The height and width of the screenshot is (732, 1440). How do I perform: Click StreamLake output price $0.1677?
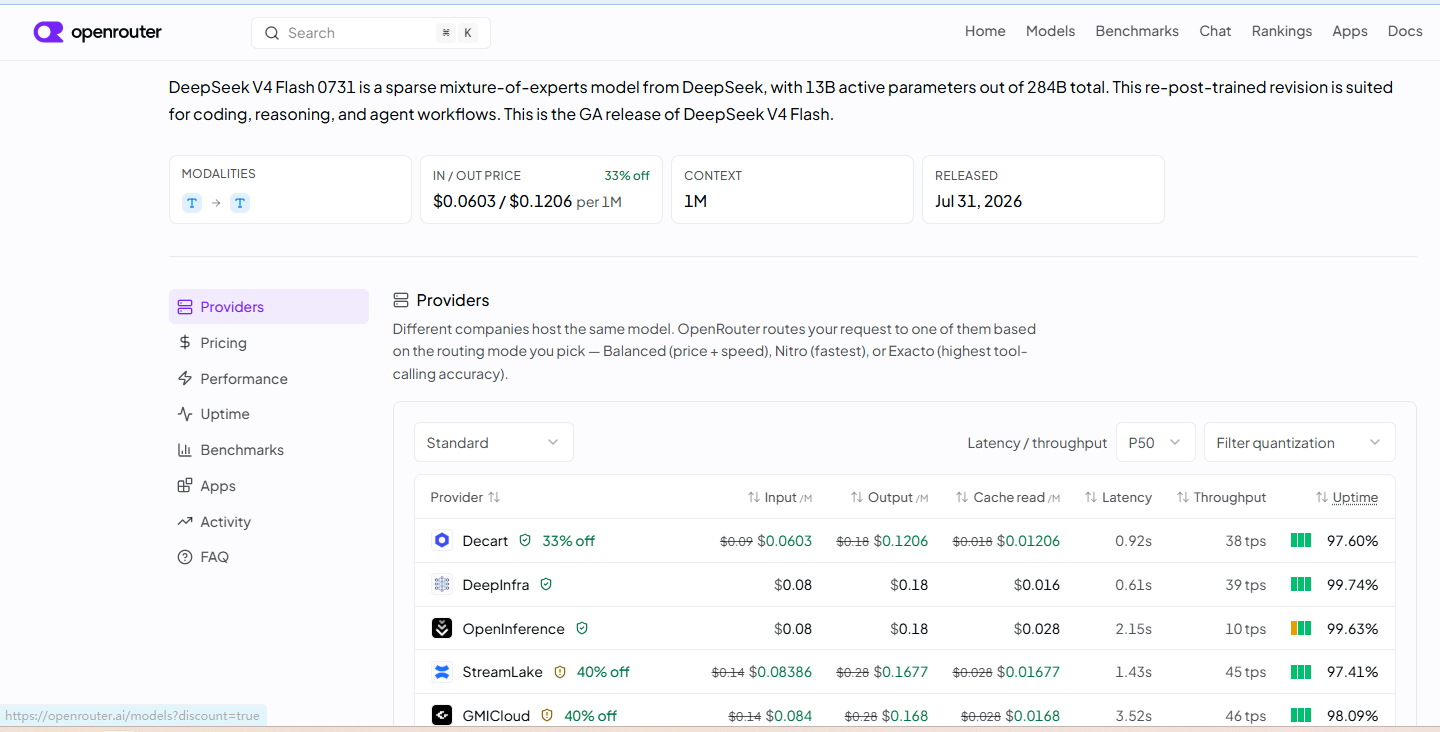[901, 672]
